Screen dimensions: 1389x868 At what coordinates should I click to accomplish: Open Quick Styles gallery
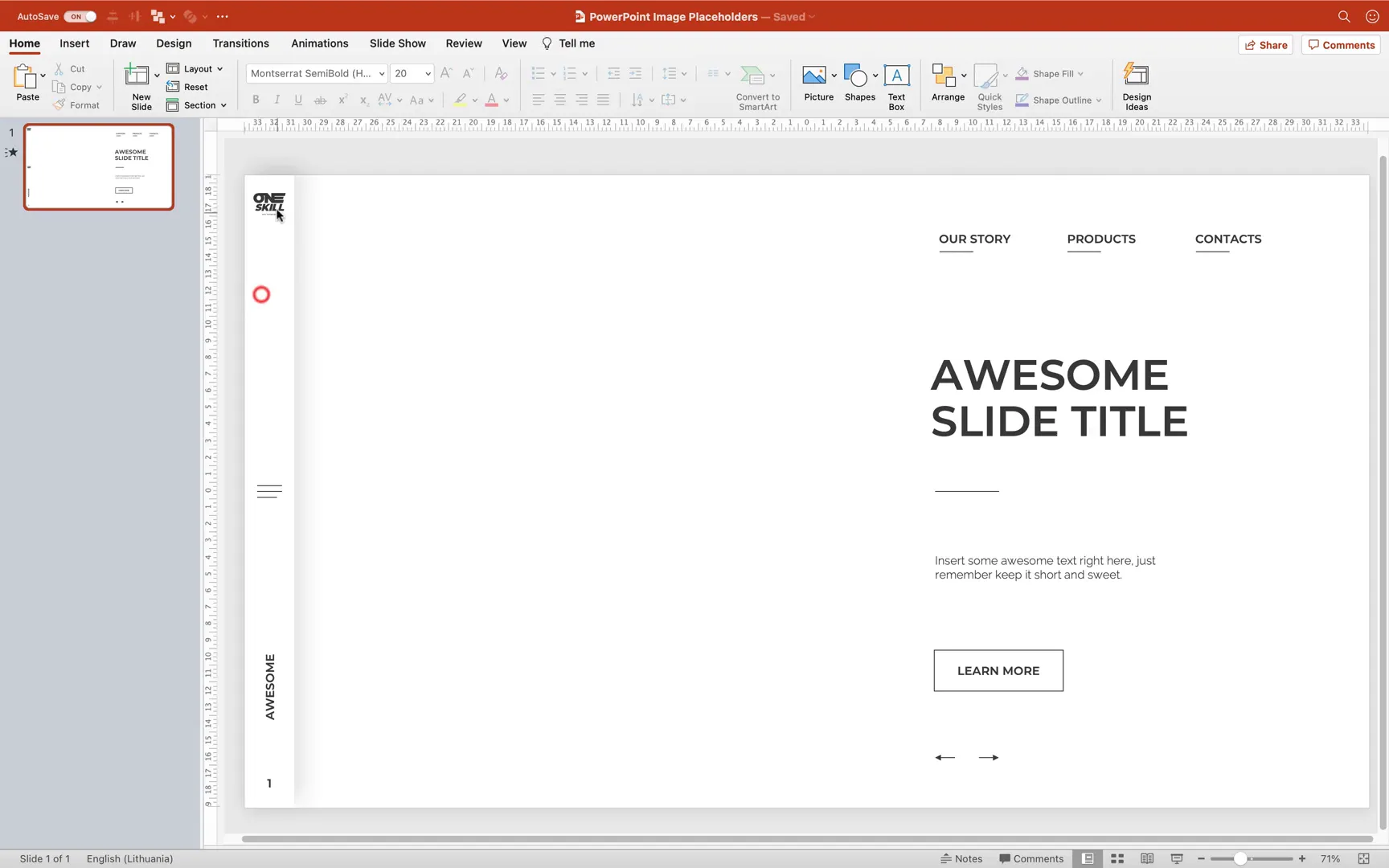[990, 88]
